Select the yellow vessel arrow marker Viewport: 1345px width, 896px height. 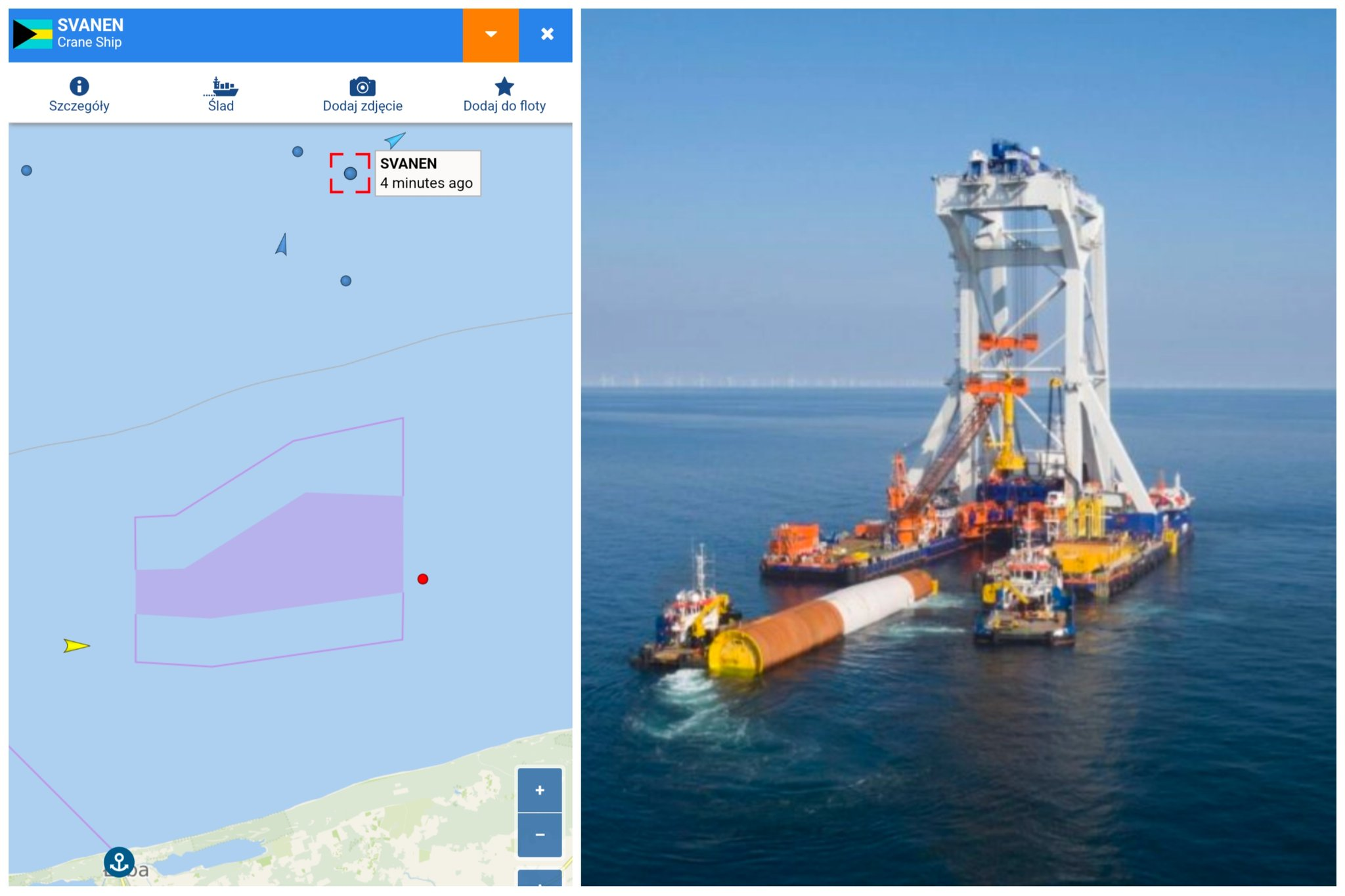[x=76, y=646]
